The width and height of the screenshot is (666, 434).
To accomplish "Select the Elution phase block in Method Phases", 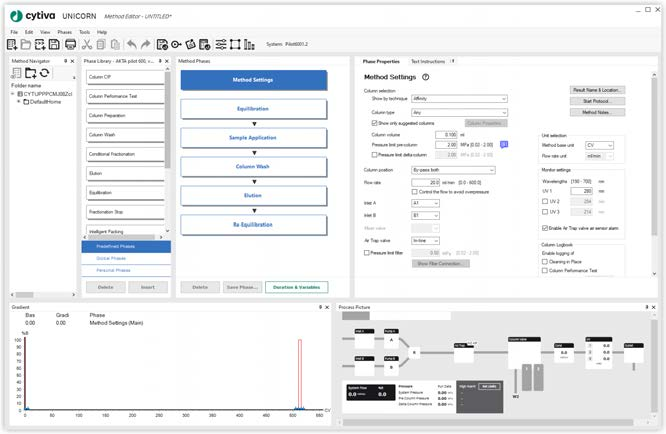I will point(254,196).
